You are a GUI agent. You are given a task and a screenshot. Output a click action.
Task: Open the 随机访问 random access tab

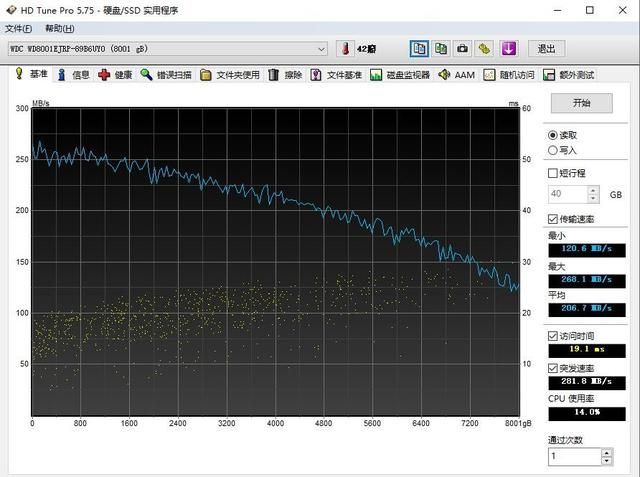(509, 75)
